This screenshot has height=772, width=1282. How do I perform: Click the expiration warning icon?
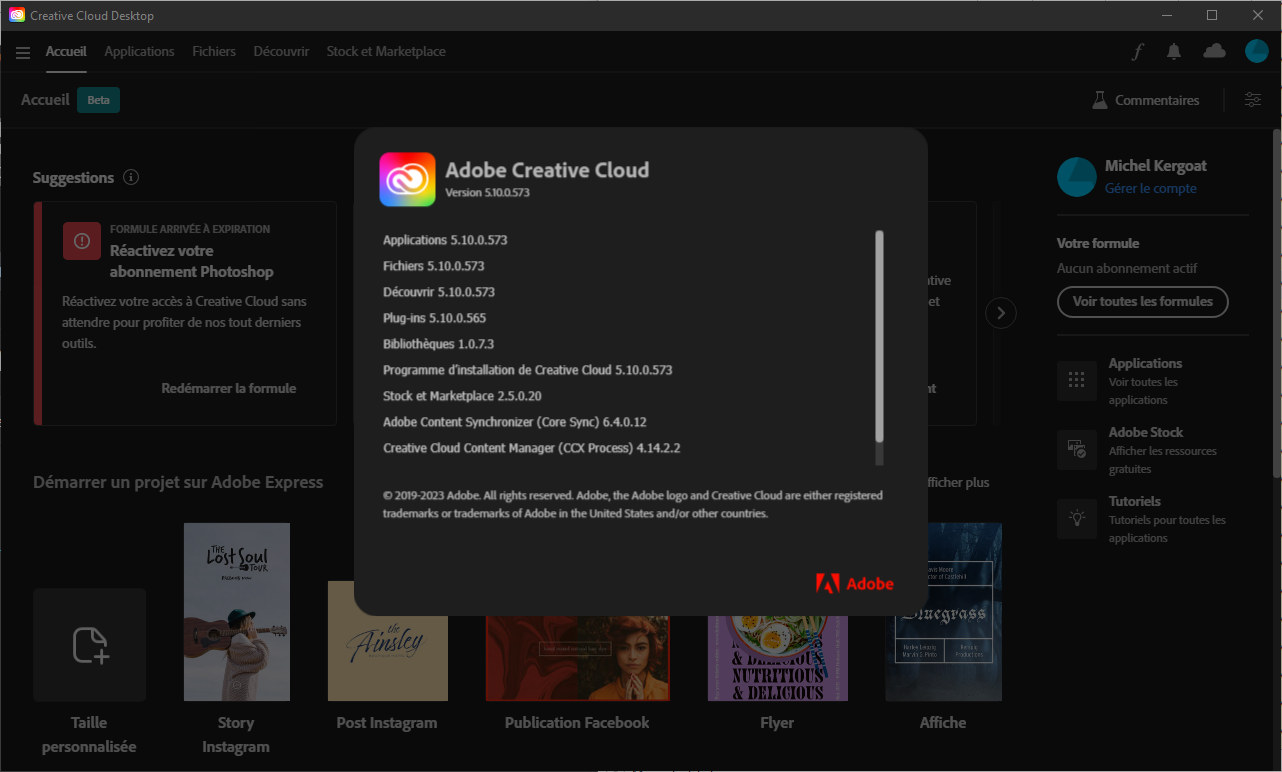(81, 240)
